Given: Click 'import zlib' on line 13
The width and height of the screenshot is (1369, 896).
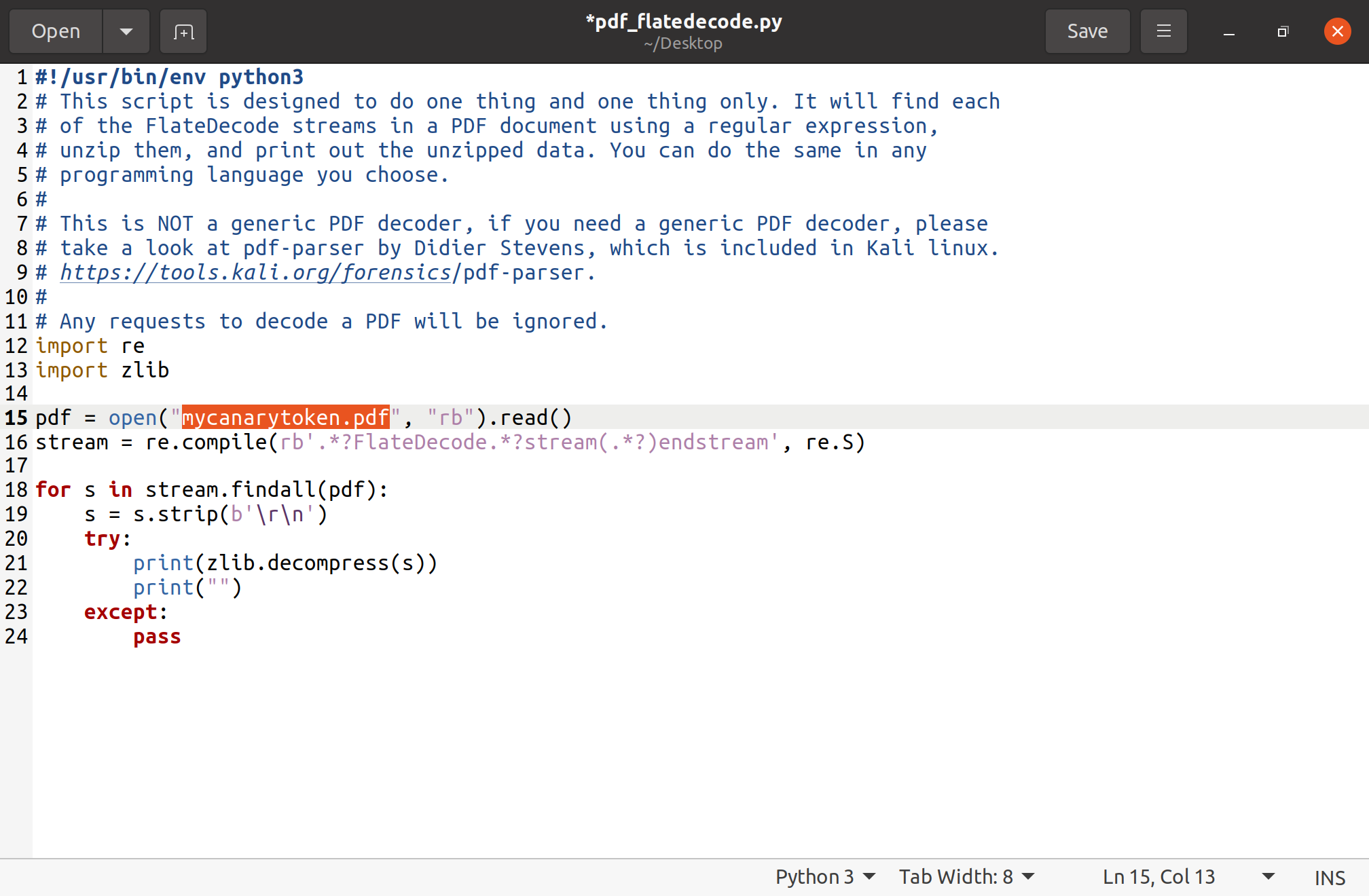Looking at the screenshot, I should tap(102, 370).
